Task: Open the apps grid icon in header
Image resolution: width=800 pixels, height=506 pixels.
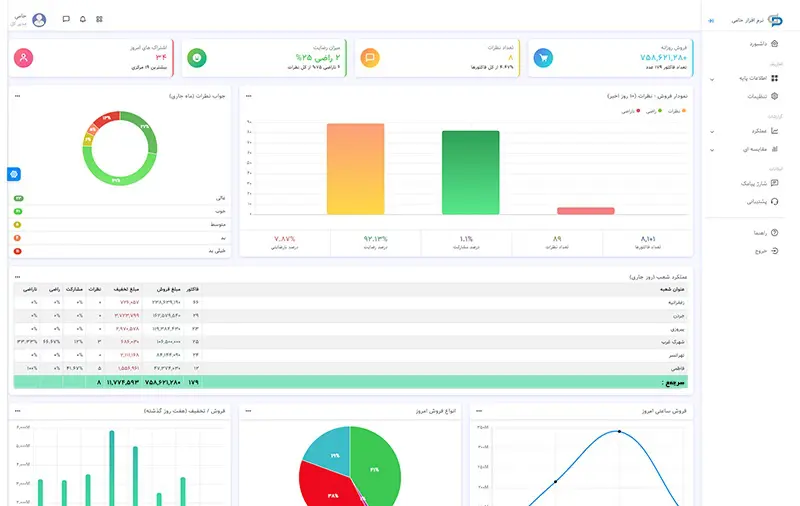Action: coord(99,19)
